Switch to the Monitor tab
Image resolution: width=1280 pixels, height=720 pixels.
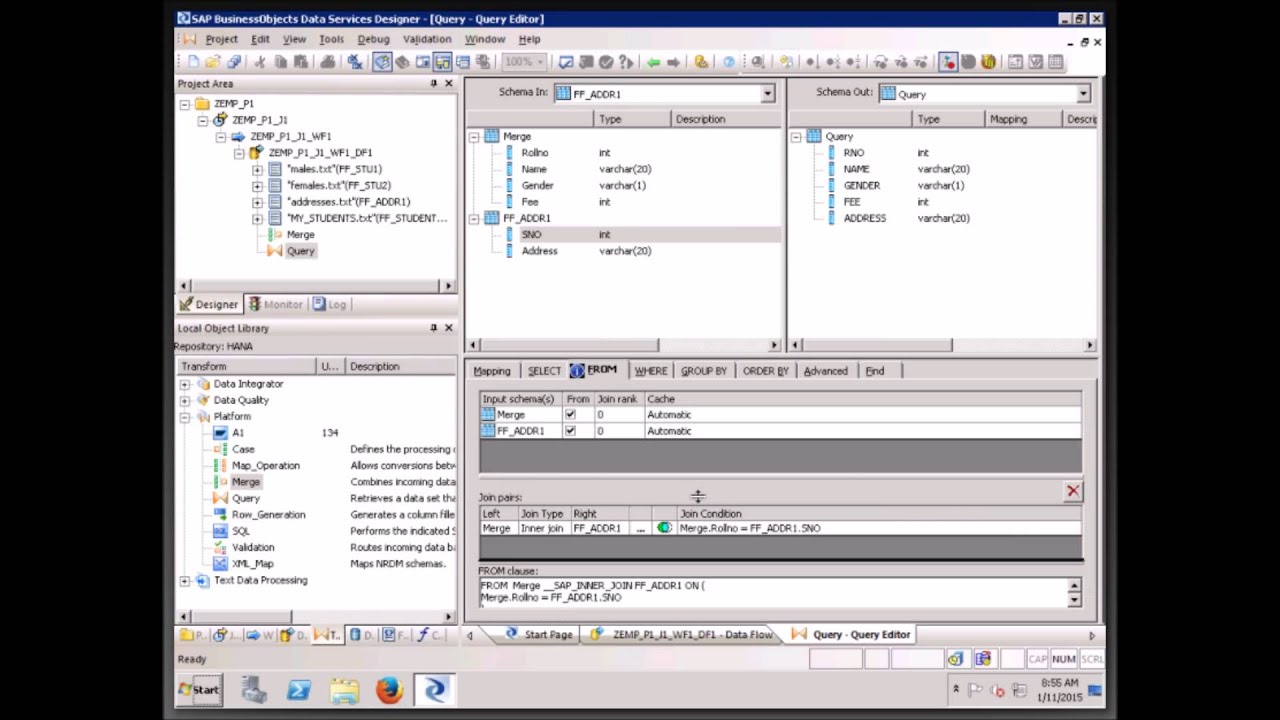click(275, 304)
